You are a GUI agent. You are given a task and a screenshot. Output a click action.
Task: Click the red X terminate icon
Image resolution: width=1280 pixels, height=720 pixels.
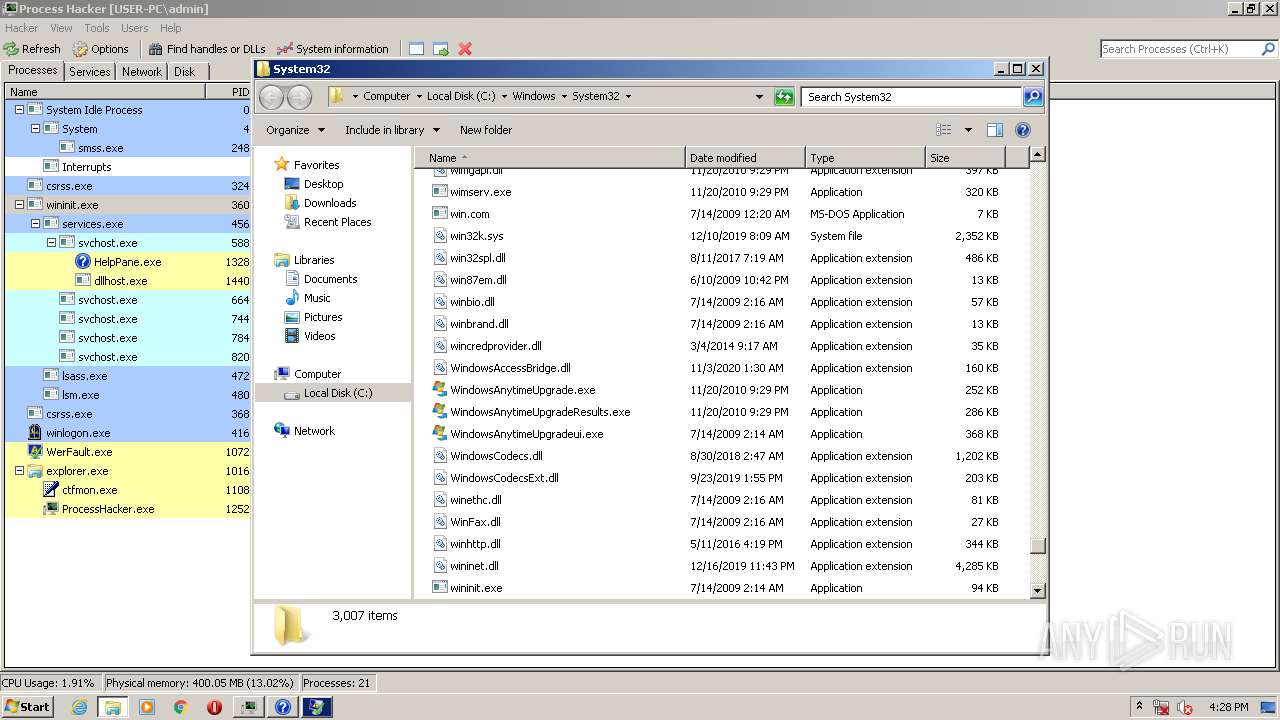coord(465,48)
